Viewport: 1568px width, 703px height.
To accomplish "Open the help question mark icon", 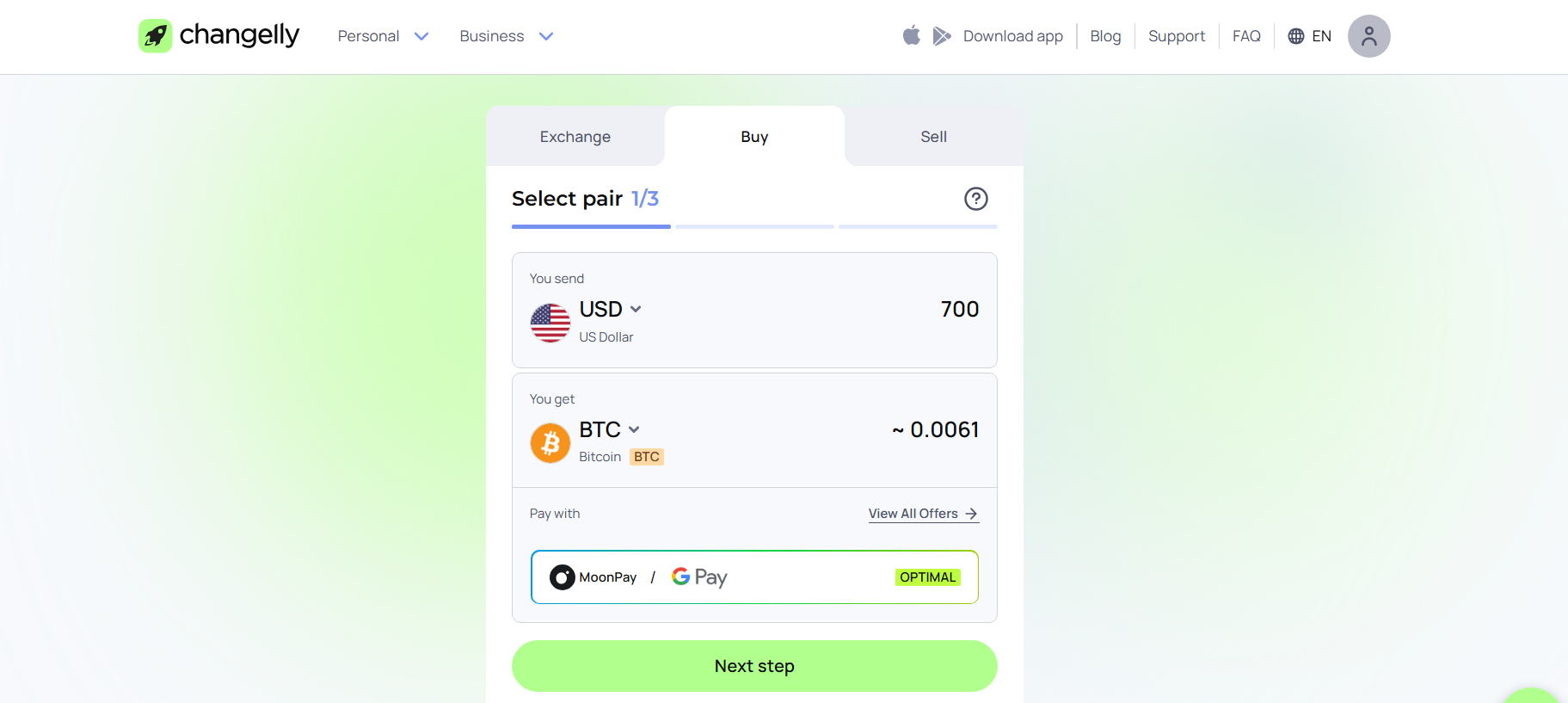I will point(975,199).
